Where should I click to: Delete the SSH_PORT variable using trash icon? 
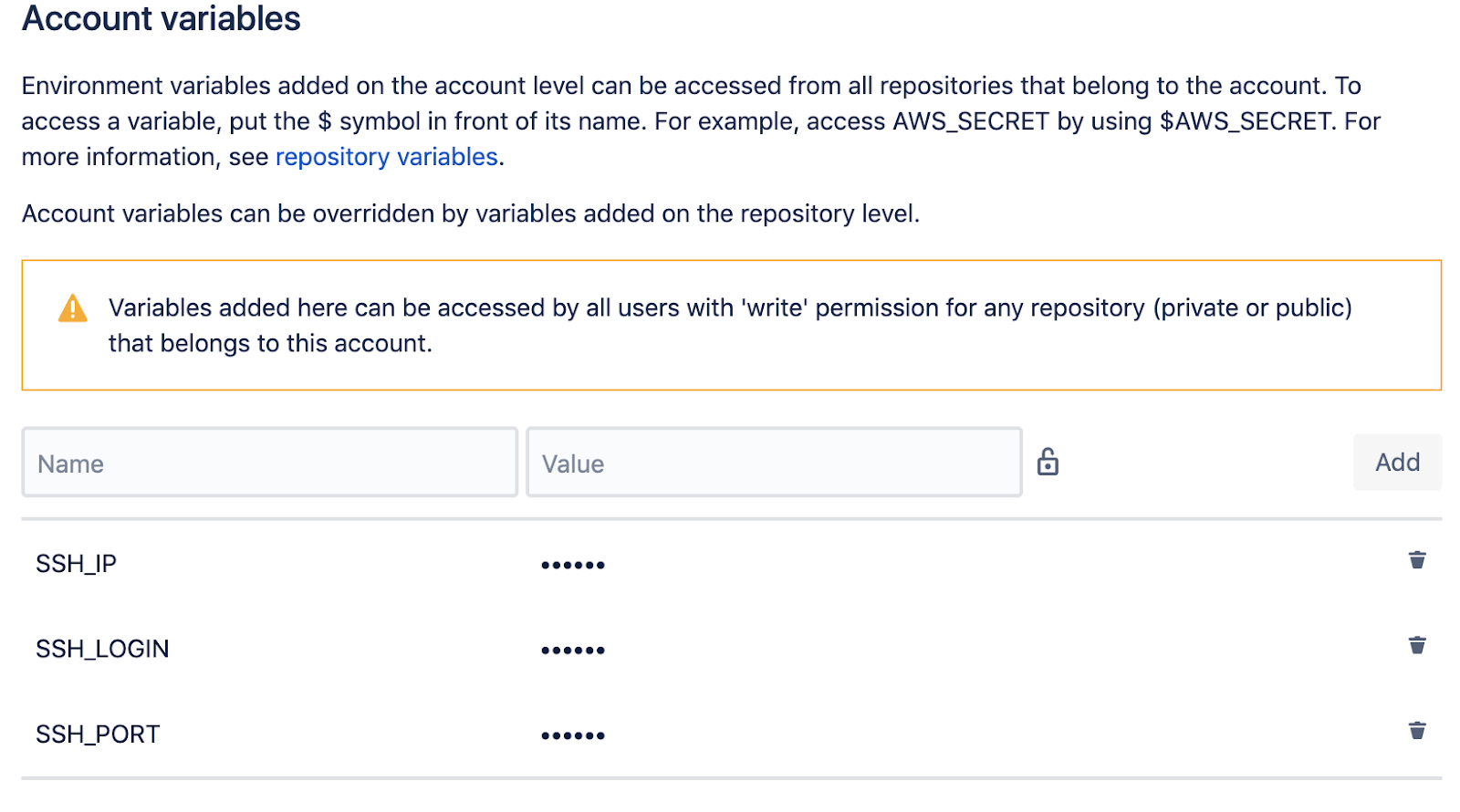pos(1416,730)
